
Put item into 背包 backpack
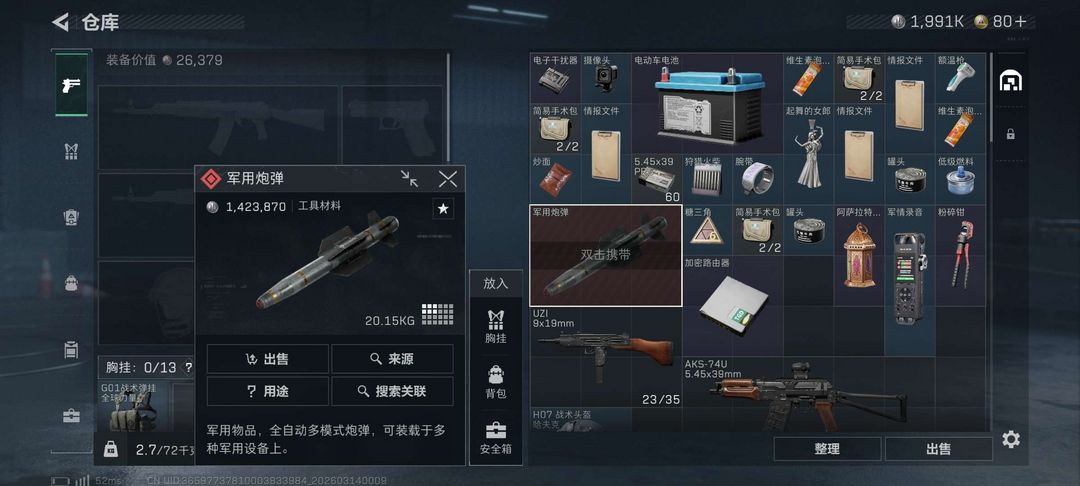pyautogui.click(x=496, y=382)
